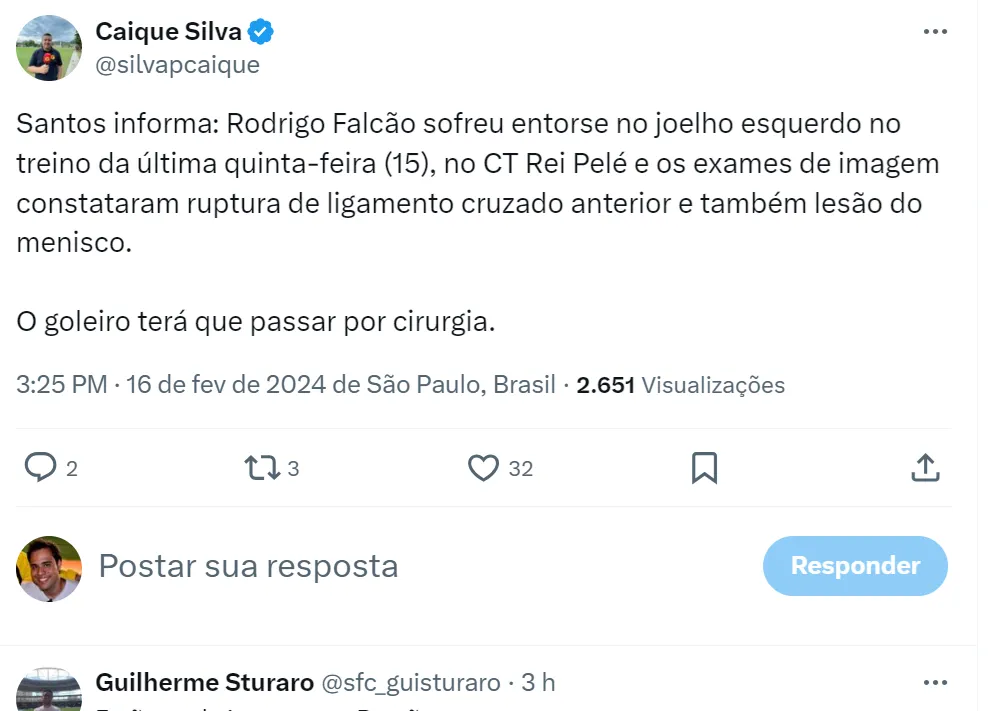Bookmark this tweet
The height and width of the screenshot is (711, 1002).
pos(705,467)
